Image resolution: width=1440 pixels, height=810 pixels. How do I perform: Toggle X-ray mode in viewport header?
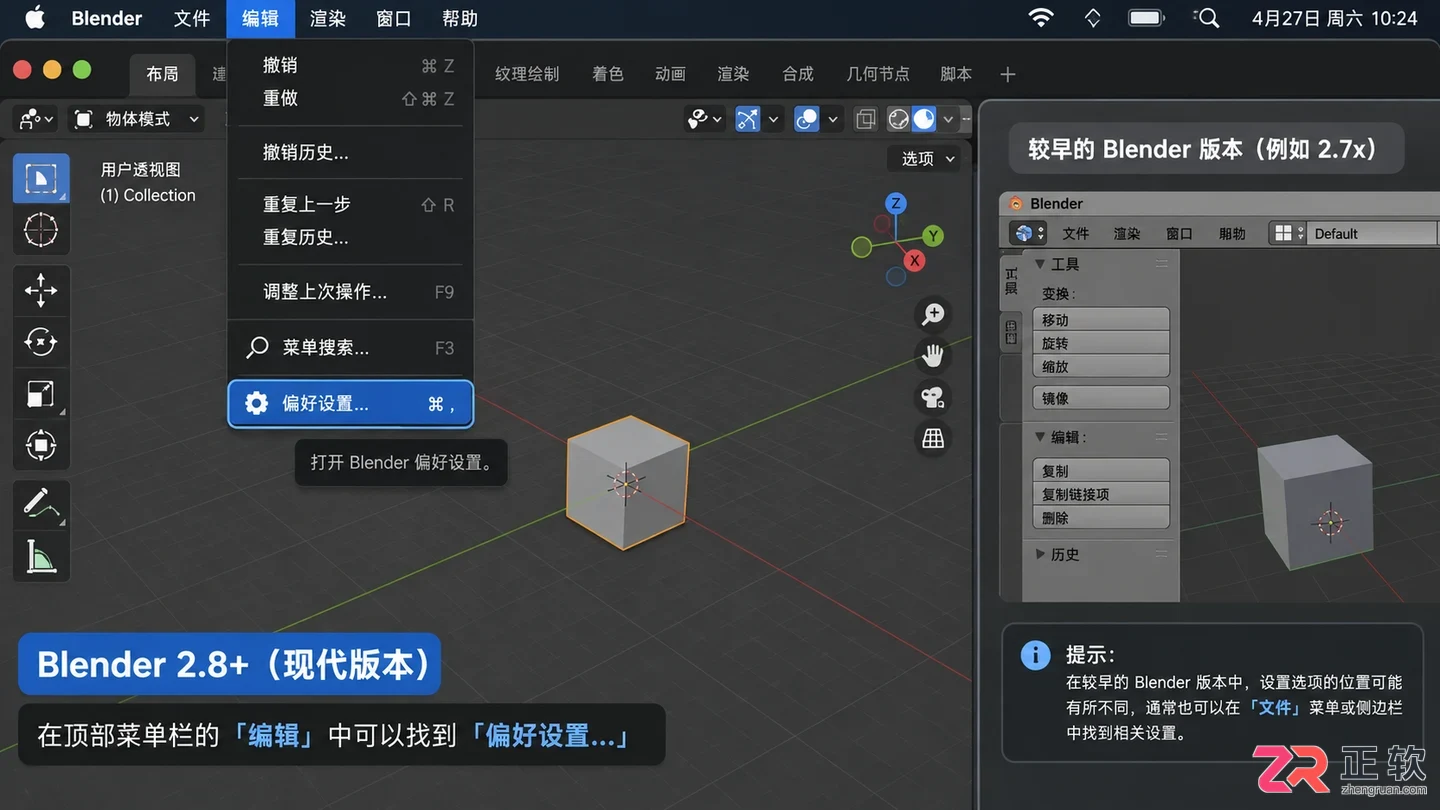click(866, 119)
